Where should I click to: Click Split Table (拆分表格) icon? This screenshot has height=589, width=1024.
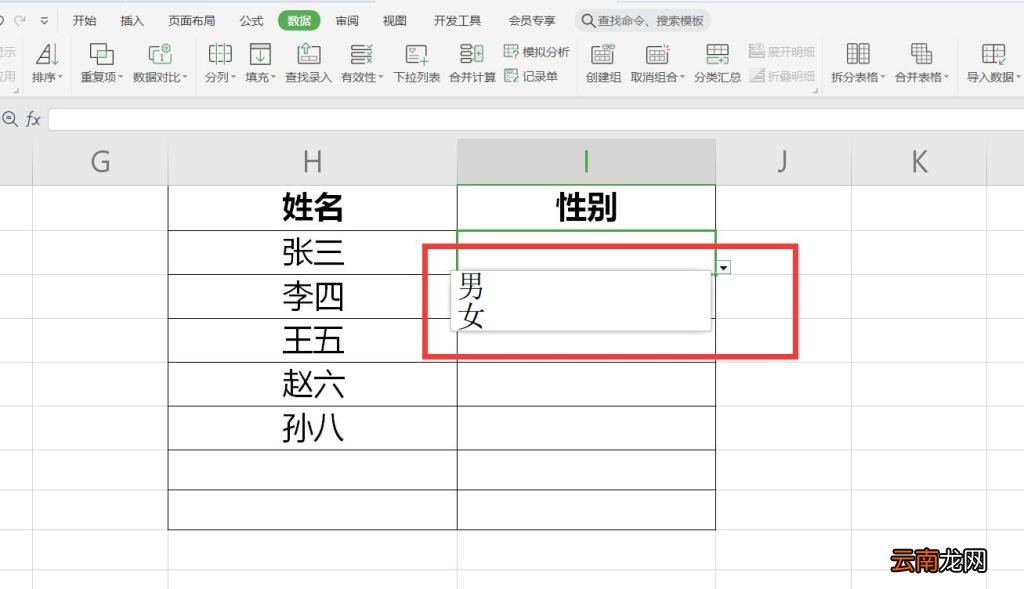tap(857, 54)
